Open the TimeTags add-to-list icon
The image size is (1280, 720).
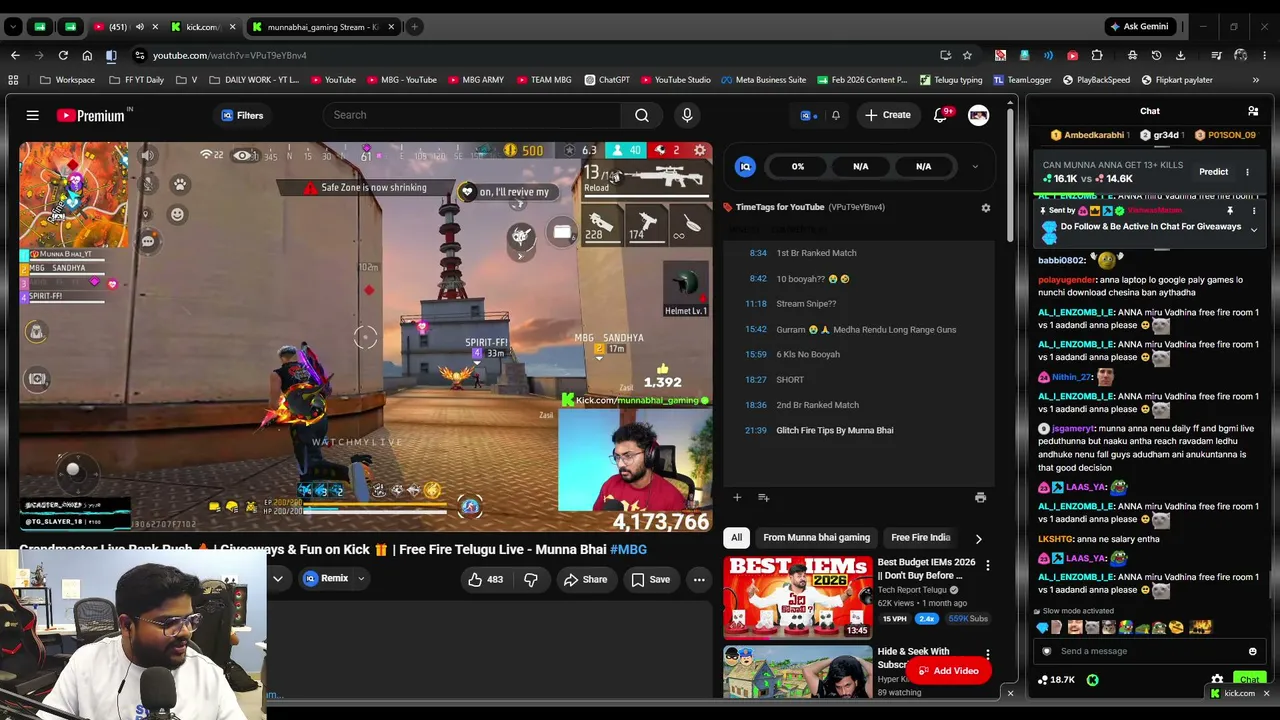[x=763, y=497]
